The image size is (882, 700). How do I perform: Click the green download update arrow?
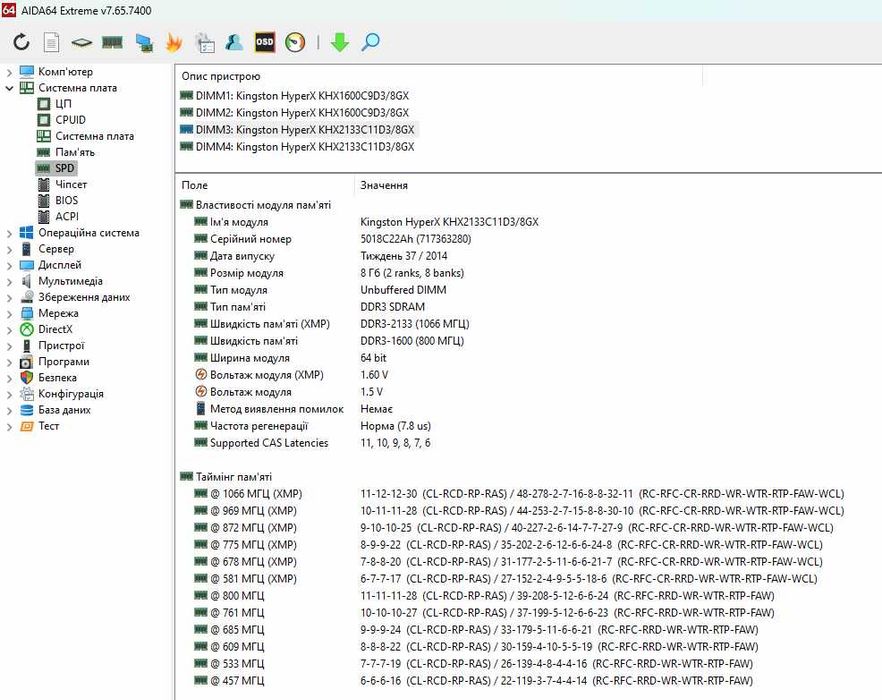[339, 42]
